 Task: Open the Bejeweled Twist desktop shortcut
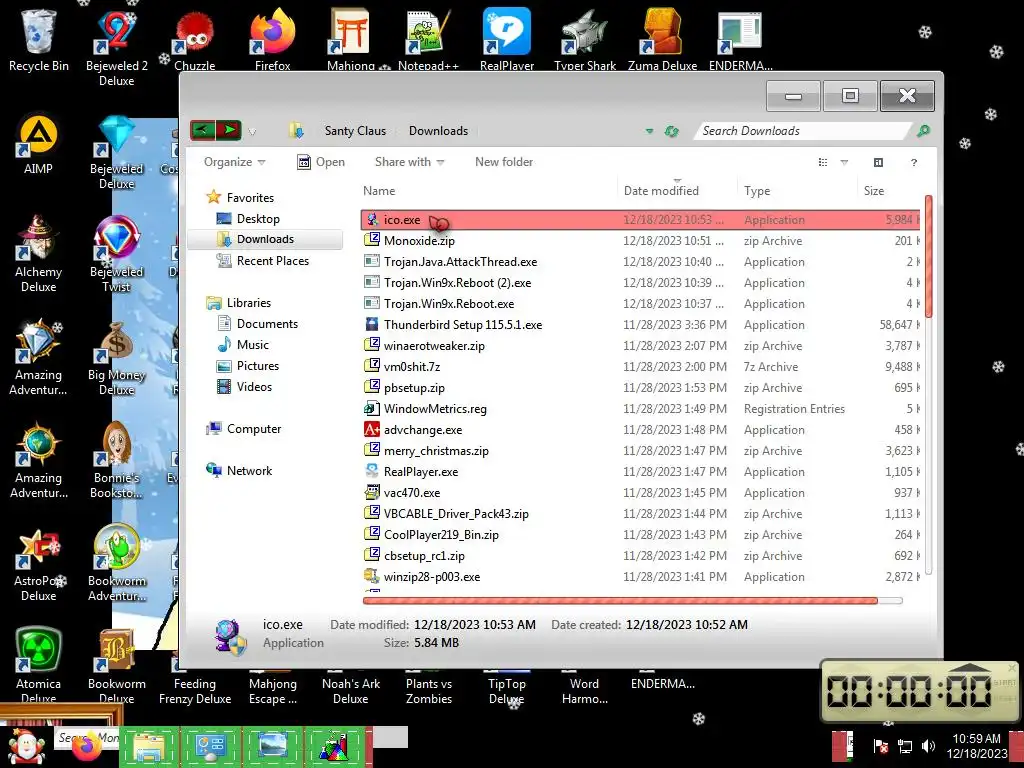pos(117,253)
